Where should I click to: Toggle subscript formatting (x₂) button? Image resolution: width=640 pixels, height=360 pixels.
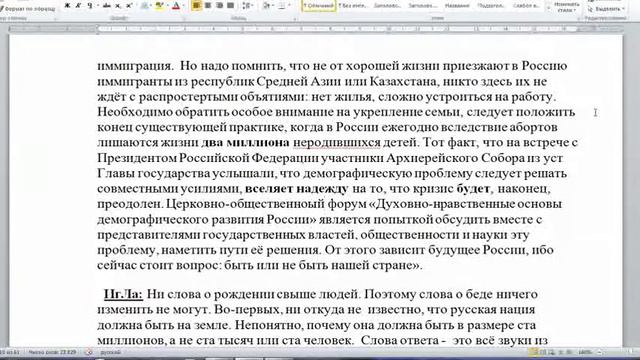(x=118, y=5)
